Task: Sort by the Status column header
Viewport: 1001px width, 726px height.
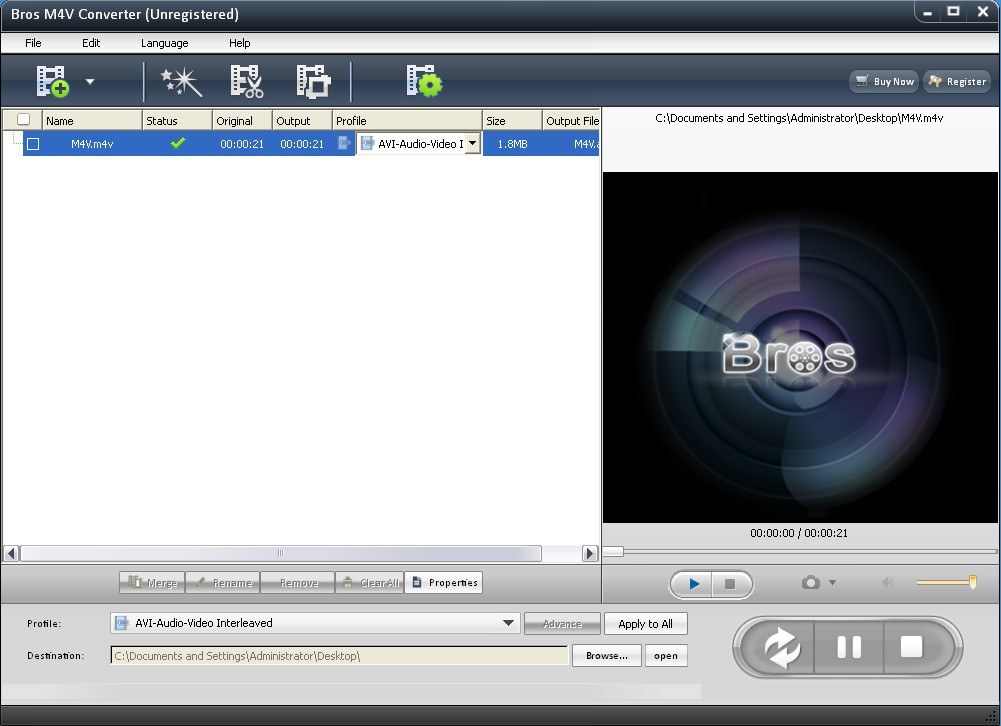Action: click(x=177, y=121)
